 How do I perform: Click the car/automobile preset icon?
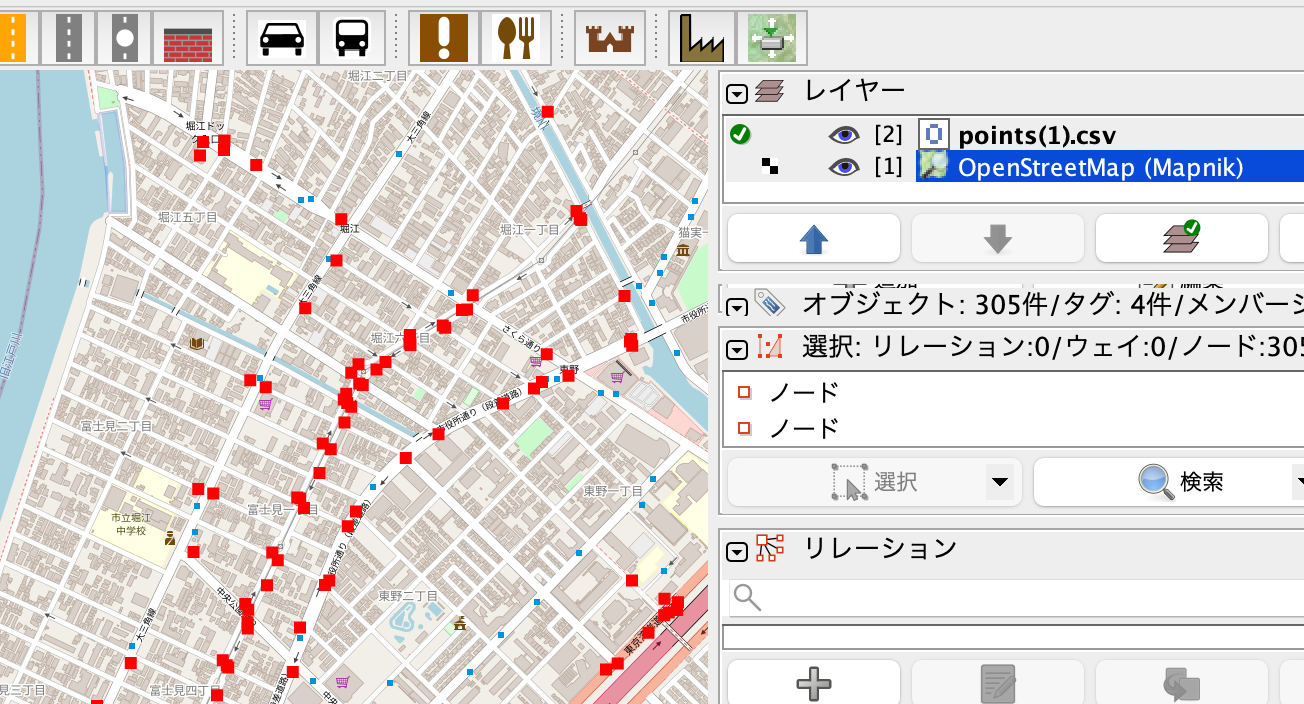click(281, 37)
